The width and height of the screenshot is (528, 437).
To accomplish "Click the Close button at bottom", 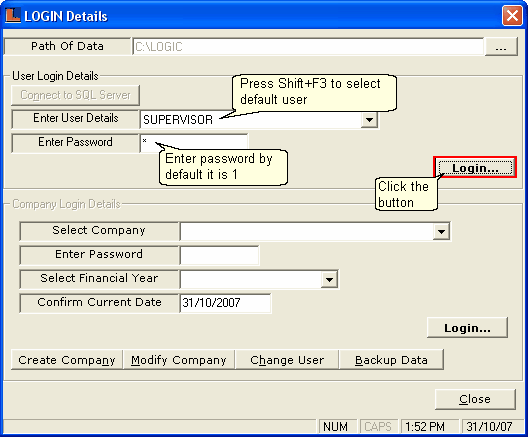I will [475, 399].
